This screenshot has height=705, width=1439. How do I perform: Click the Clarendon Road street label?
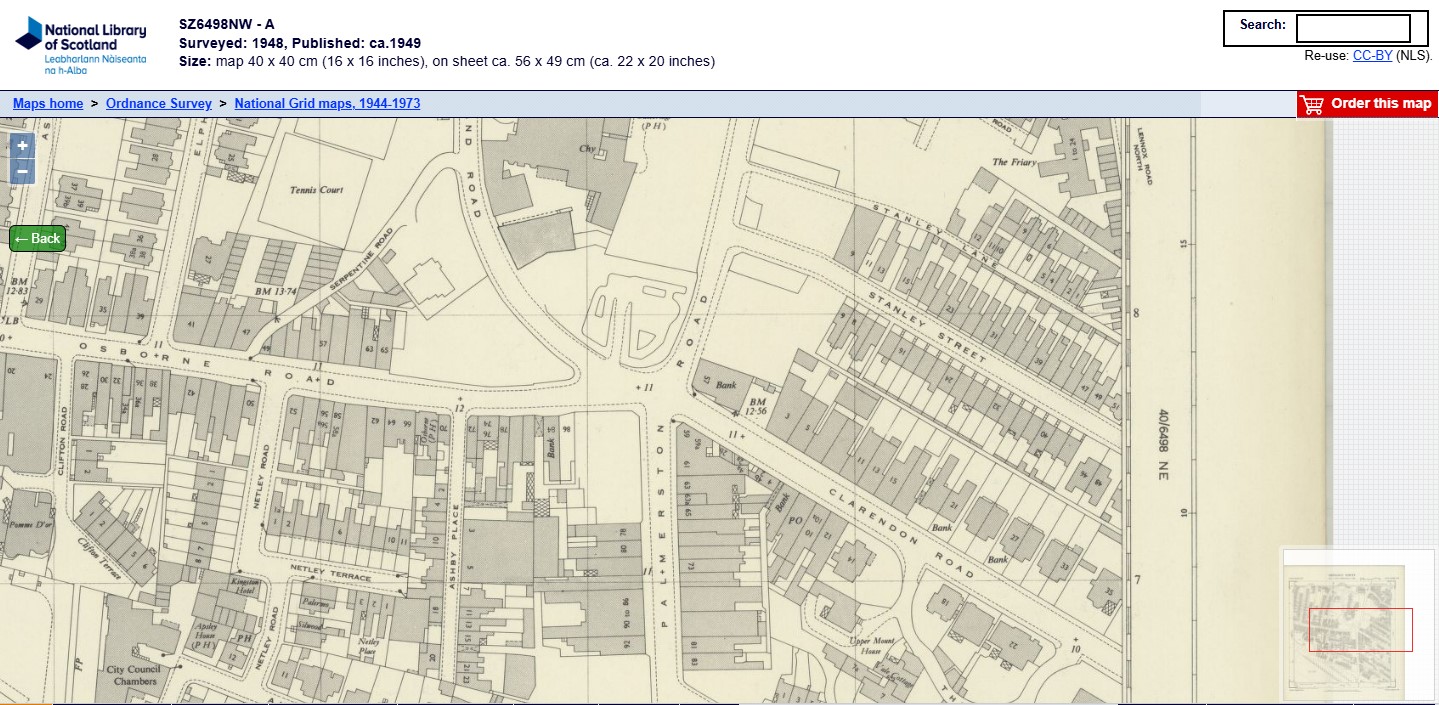[900, 532]
